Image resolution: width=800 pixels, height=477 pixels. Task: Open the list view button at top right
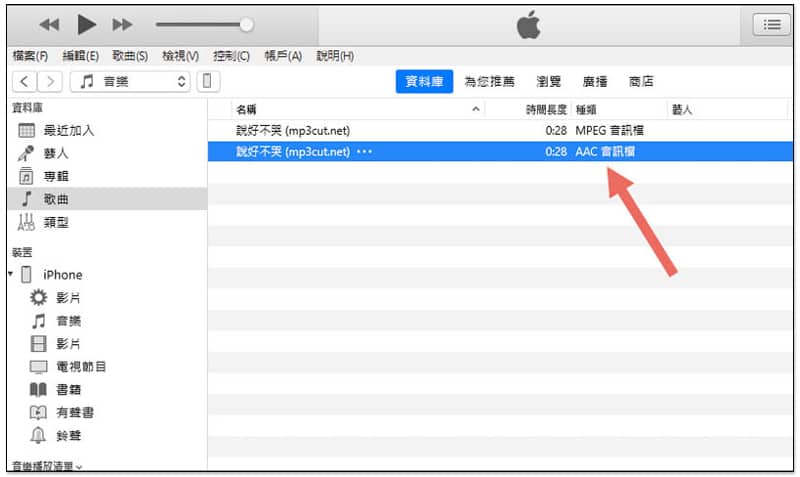click(771, 24)
